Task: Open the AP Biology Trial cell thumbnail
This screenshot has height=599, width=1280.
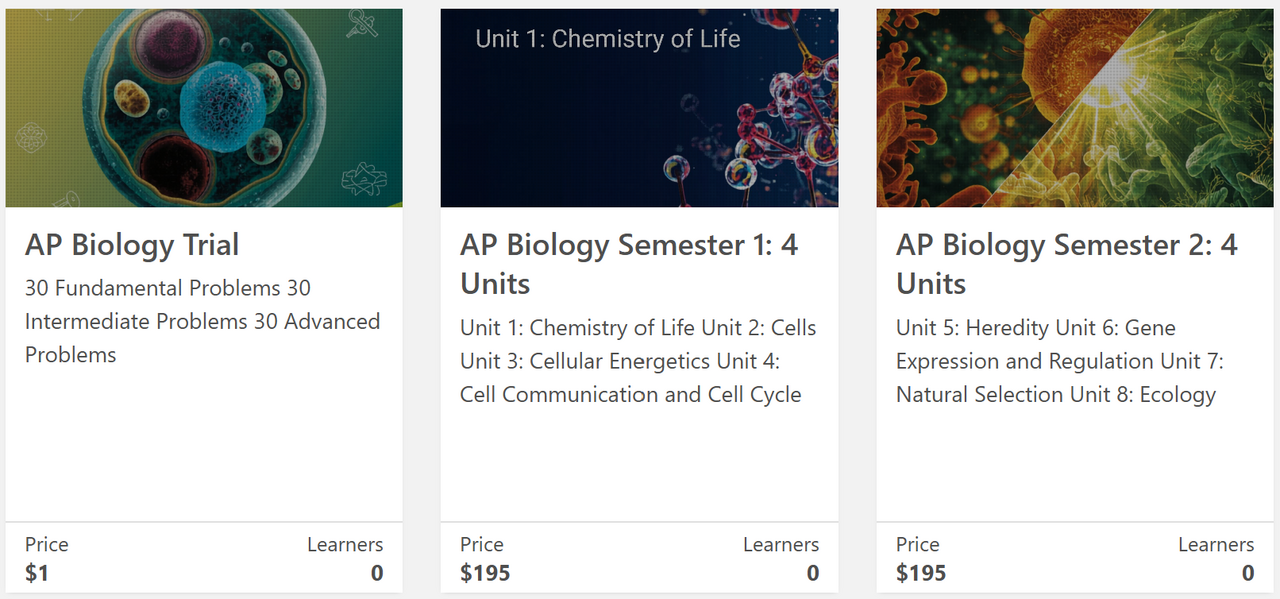Action: coord(204,108)
